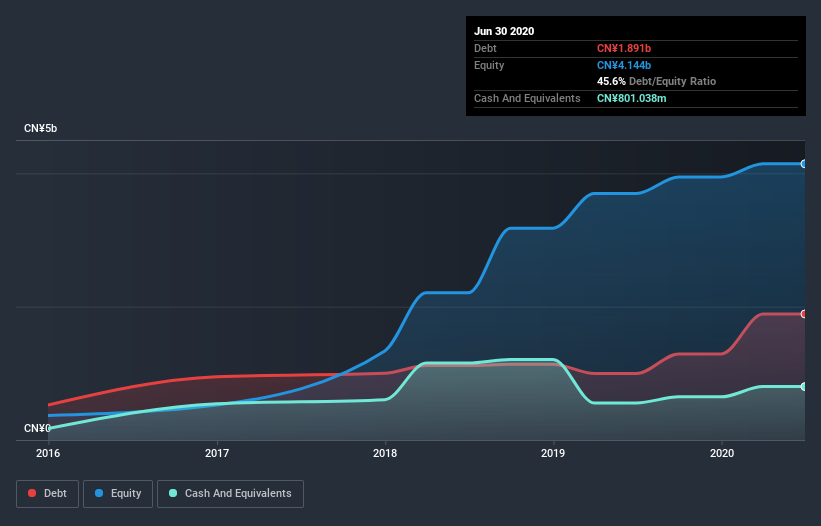Click the 2016 x-axis label

48,453
